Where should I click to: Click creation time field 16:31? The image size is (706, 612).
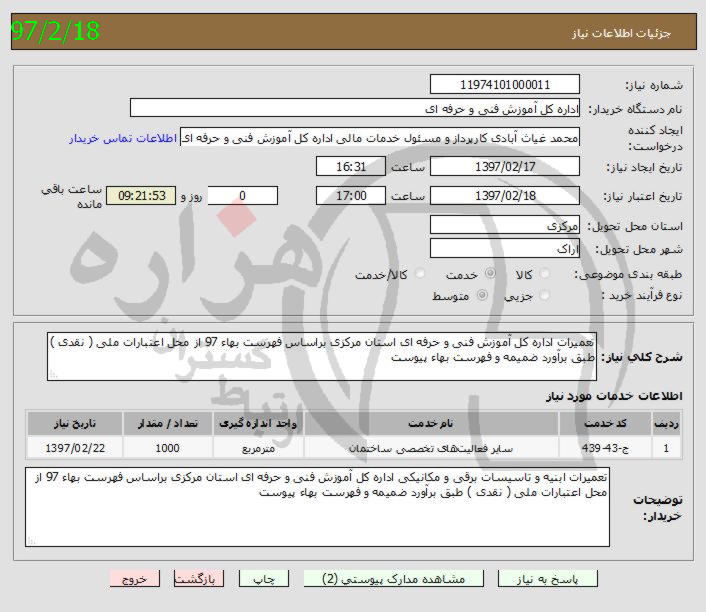coord(351,167)
